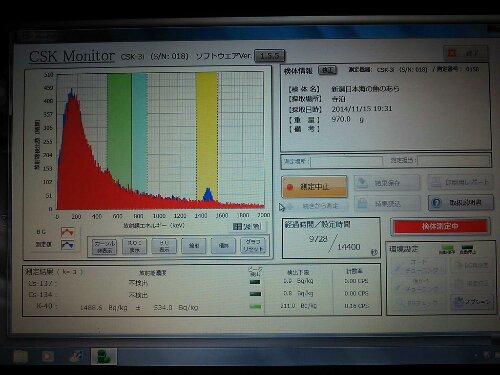Click the measured-value blue spectrum icon
Viewport: 500px width, 375px height.
68,245
